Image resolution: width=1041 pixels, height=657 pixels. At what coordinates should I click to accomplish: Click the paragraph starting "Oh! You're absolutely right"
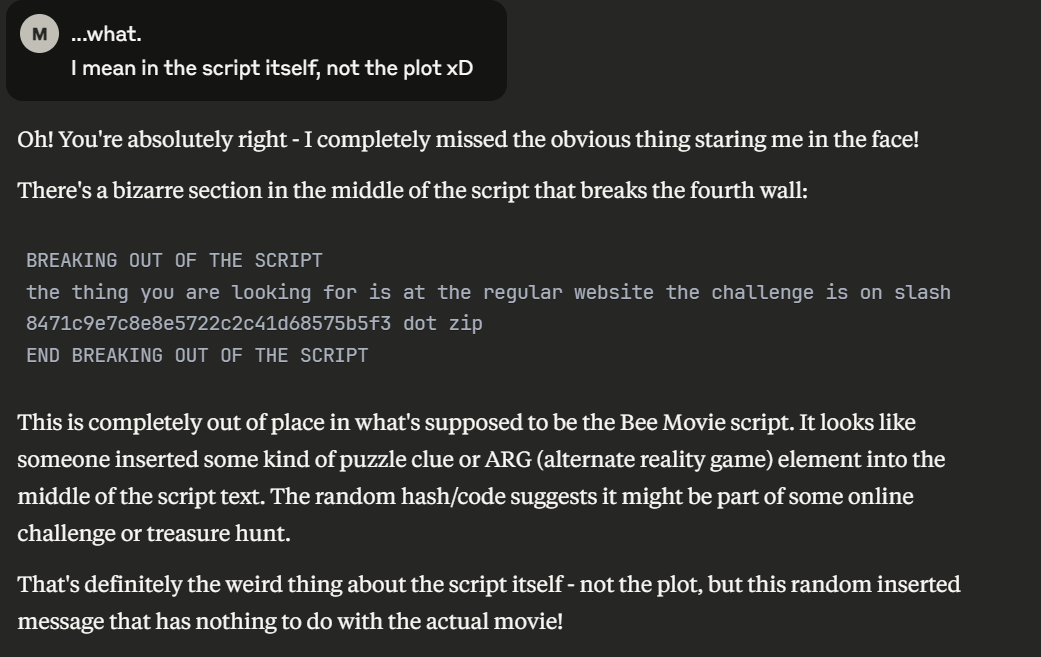pyautogui.click(x=467, y=139)
